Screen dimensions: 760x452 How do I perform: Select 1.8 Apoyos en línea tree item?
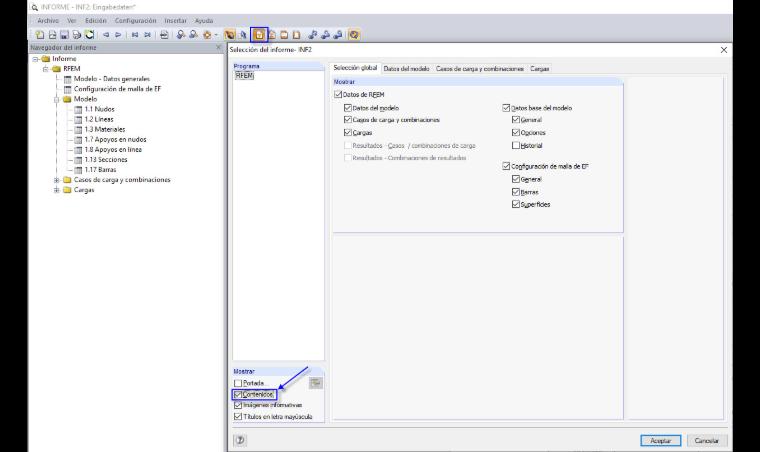pyautogui.click(x=113, y=150)
